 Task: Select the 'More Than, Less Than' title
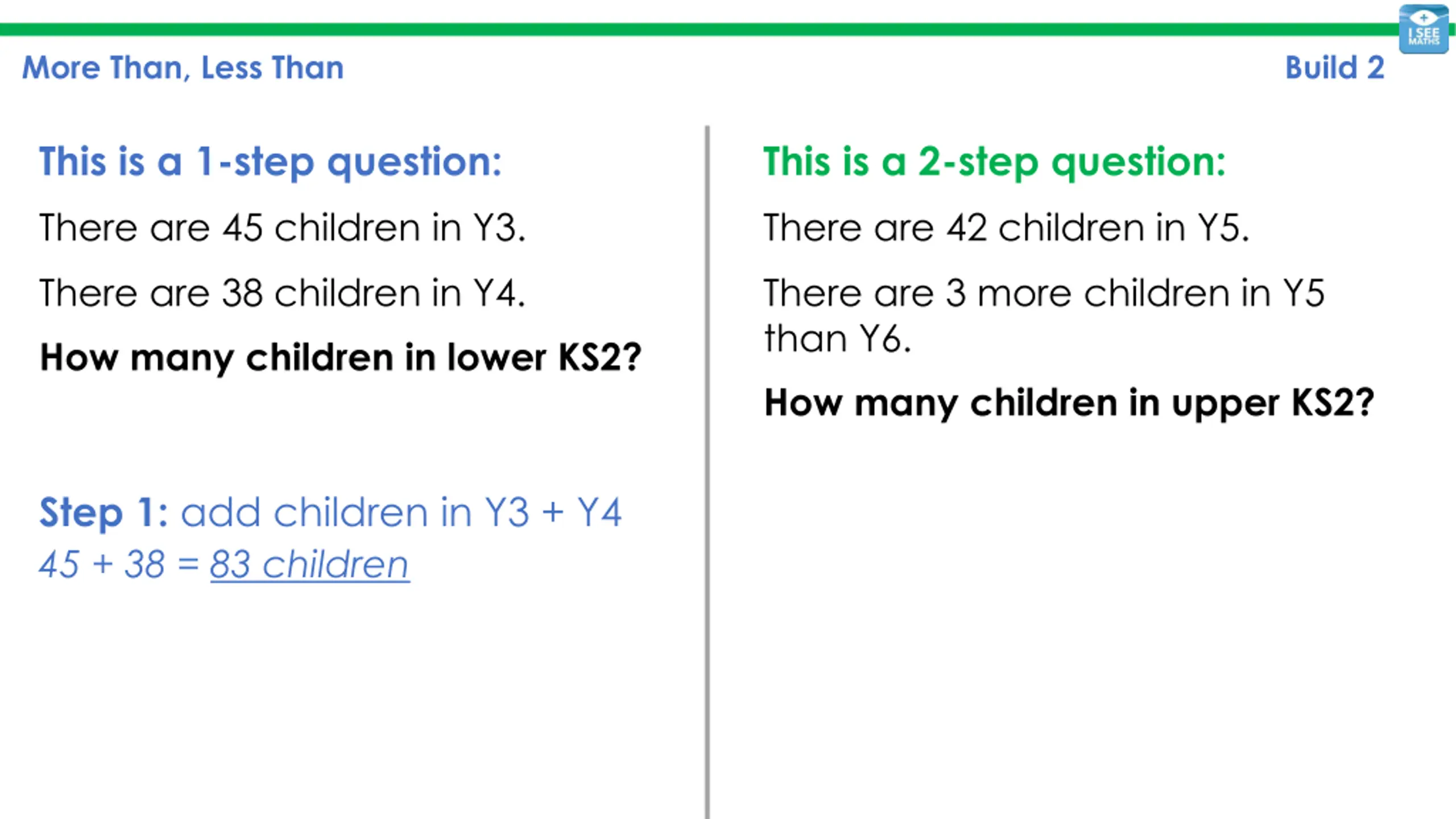click(x=183, y=68)
